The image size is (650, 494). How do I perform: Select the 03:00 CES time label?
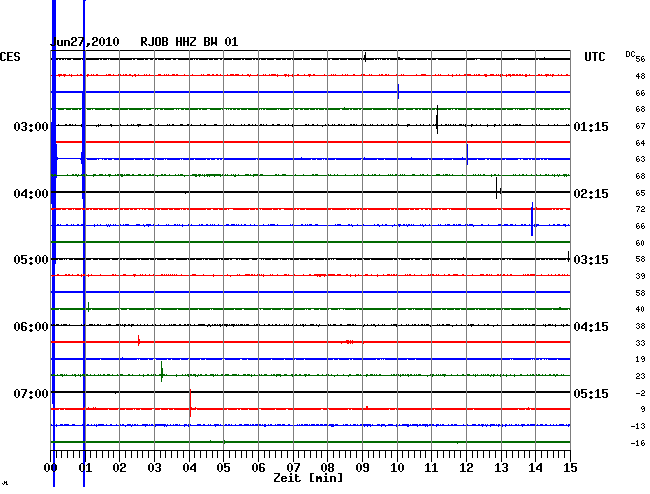(x=31, y=126)
